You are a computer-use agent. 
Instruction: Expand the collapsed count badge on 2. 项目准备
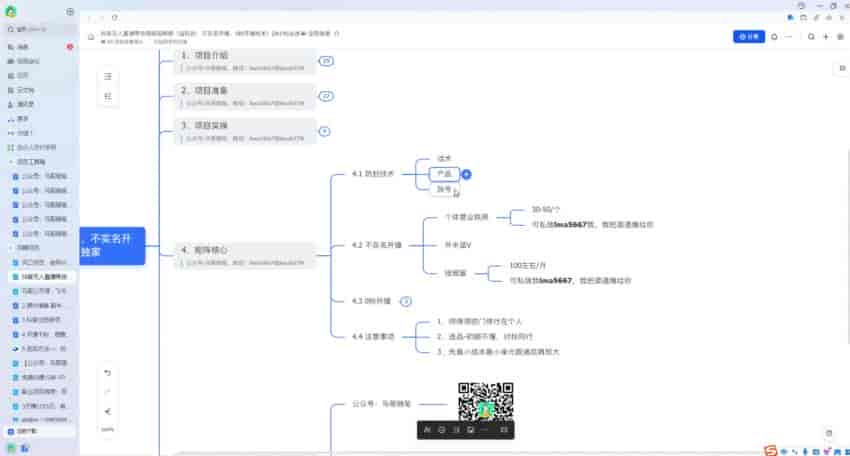click(325, 97)
